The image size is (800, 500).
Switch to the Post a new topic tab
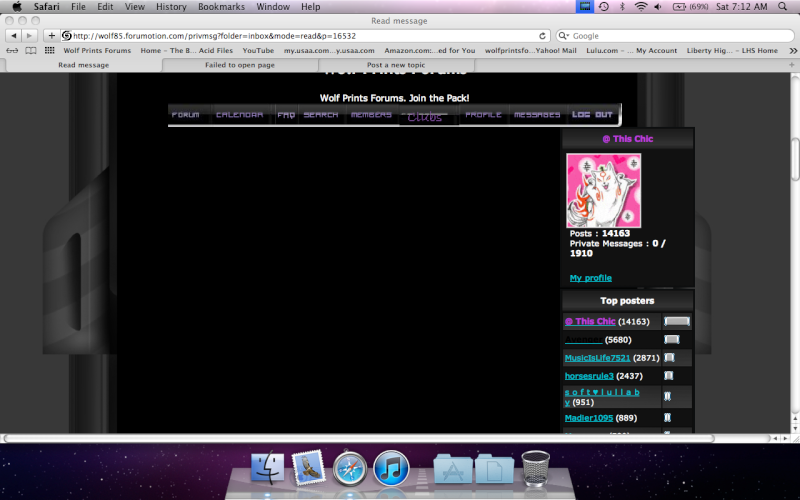click(x=396, y=65)
